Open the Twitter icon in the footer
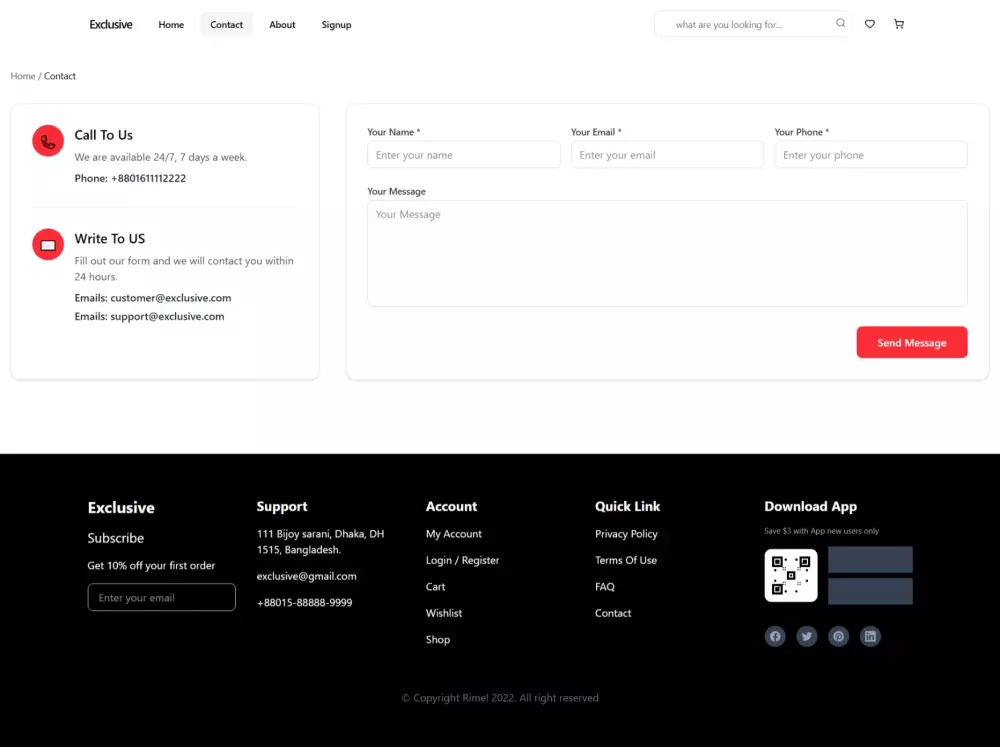This screenshot has height=747, width=1000. [x=807, y=636]
